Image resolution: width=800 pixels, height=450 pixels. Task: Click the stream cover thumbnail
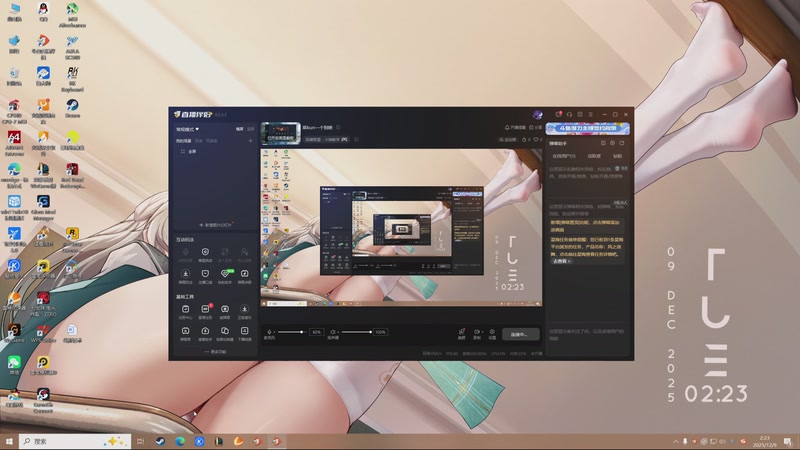pos(281,133)
